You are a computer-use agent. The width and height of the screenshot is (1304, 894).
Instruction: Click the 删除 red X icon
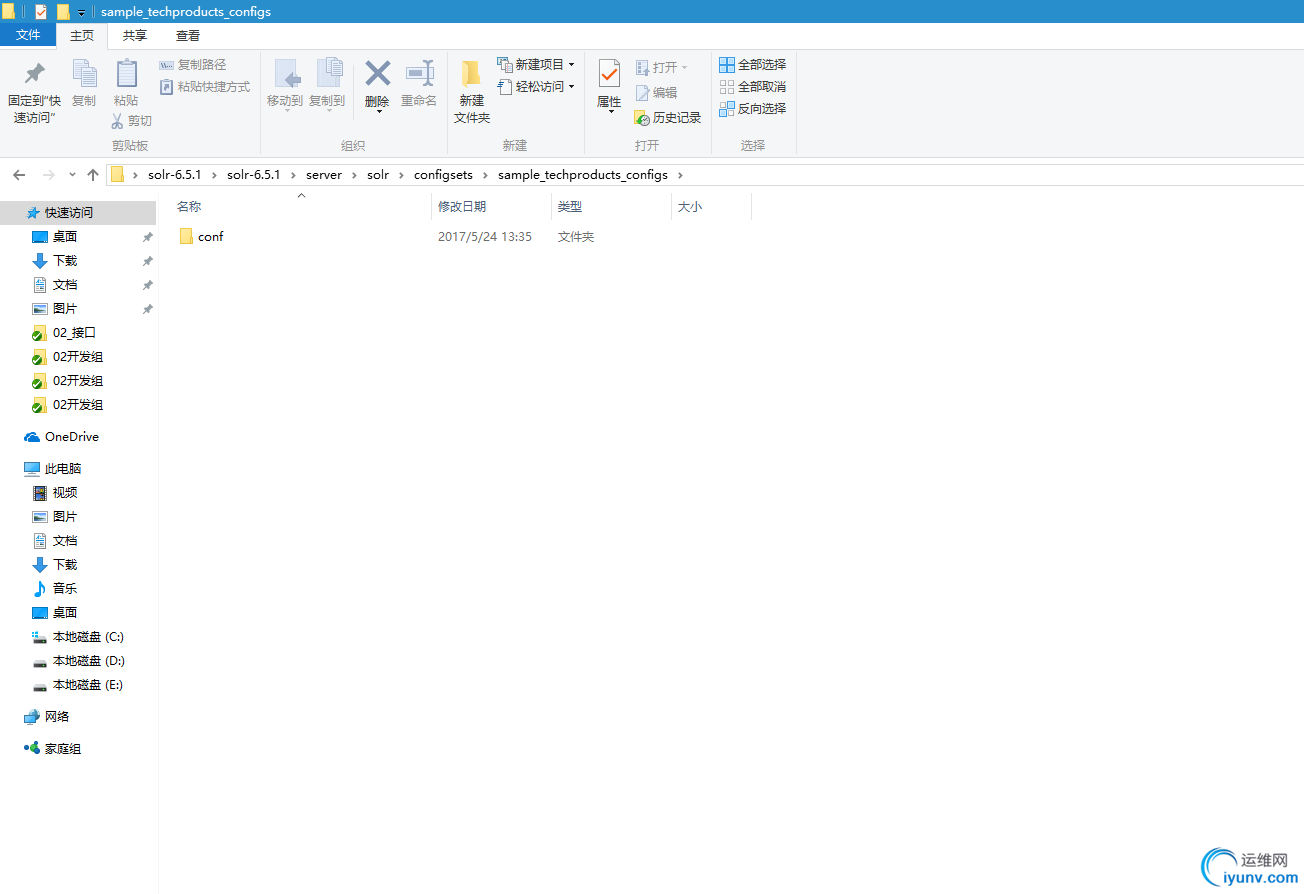(x=377, y=73)
